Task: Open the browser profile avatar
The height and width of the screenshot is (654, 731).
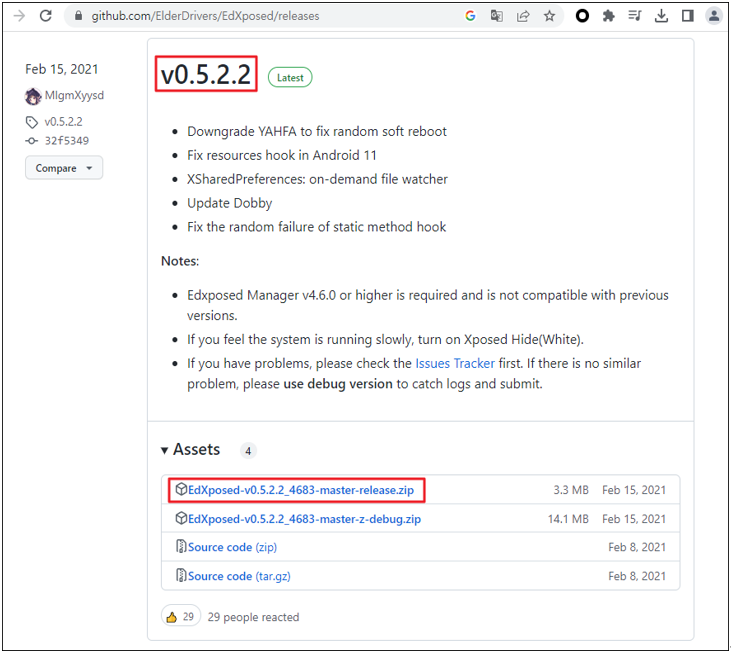Action: coord(714,16)
